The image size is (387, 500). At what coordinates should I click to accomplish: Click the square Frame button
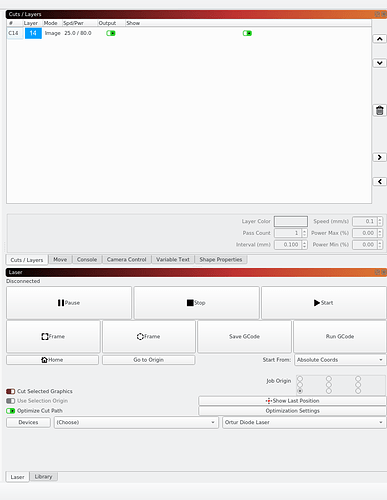tap(53, 336)
